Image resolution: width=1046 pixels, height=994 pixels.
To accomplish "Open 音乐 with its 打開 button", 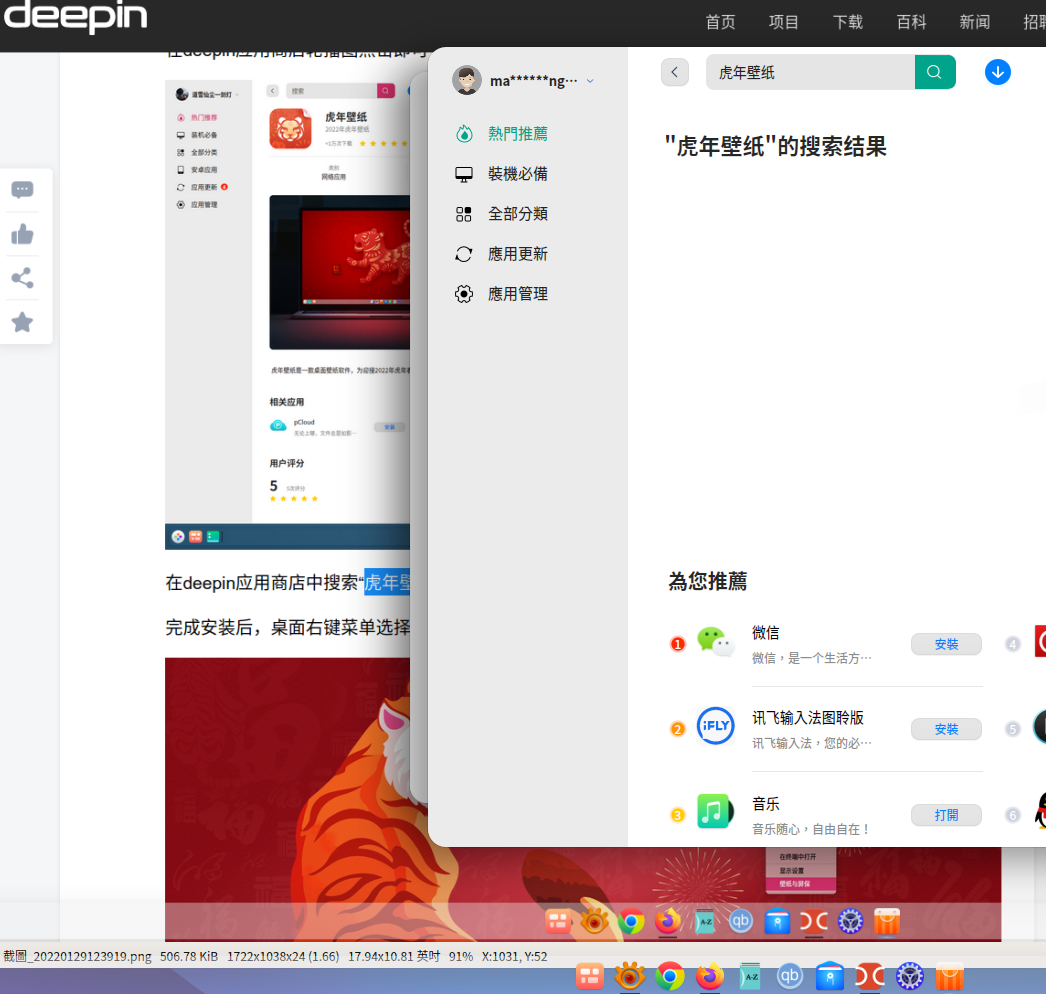I will pos(946,815).
